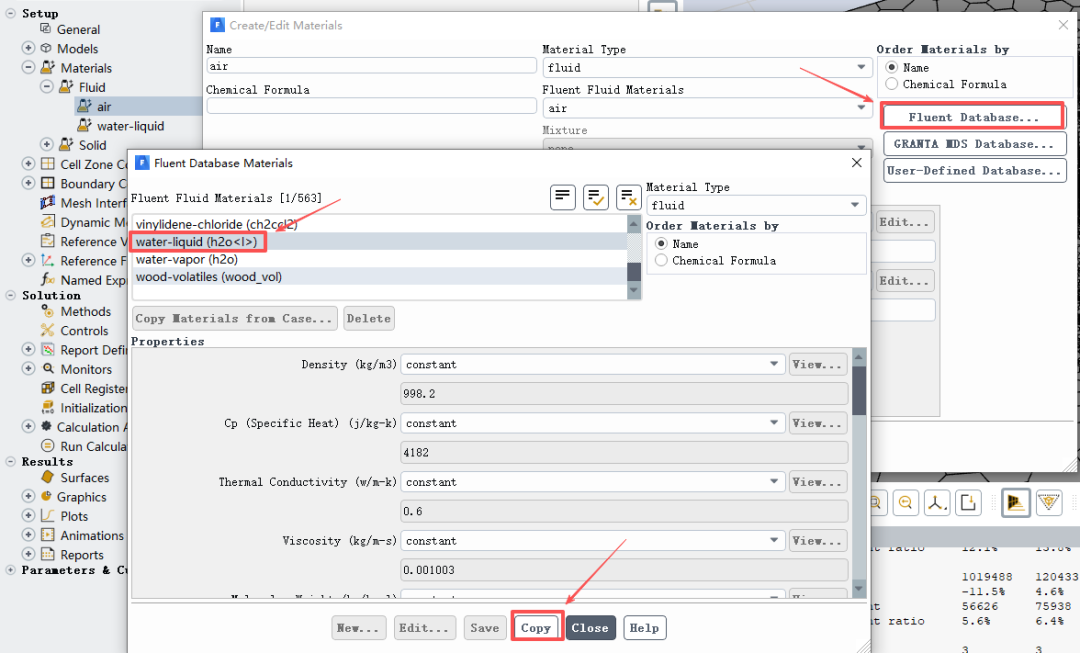
Task: Select water-liquid (h2o<l>) in materials list
Action: [379, 242]
